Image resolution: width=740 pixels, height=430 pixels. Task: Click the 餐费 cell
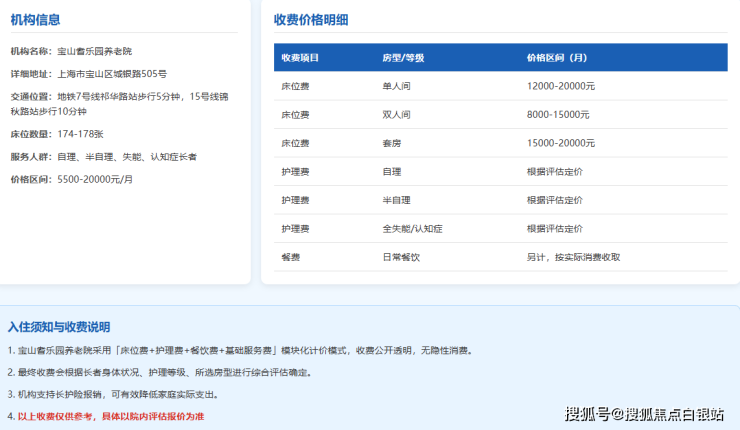pos(291,257)
